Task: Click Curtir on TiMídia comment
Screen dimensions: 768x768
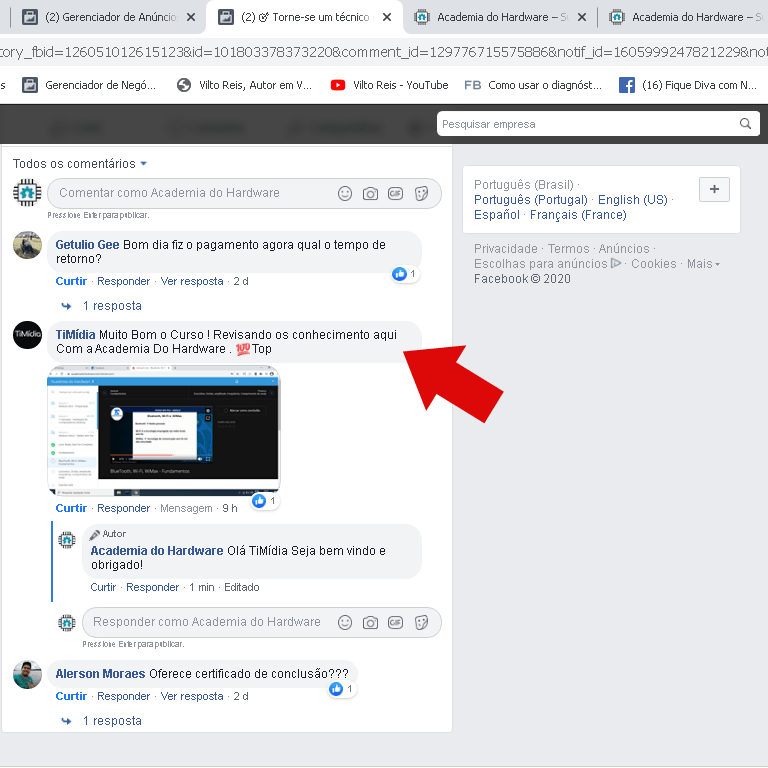Action: 71,508
